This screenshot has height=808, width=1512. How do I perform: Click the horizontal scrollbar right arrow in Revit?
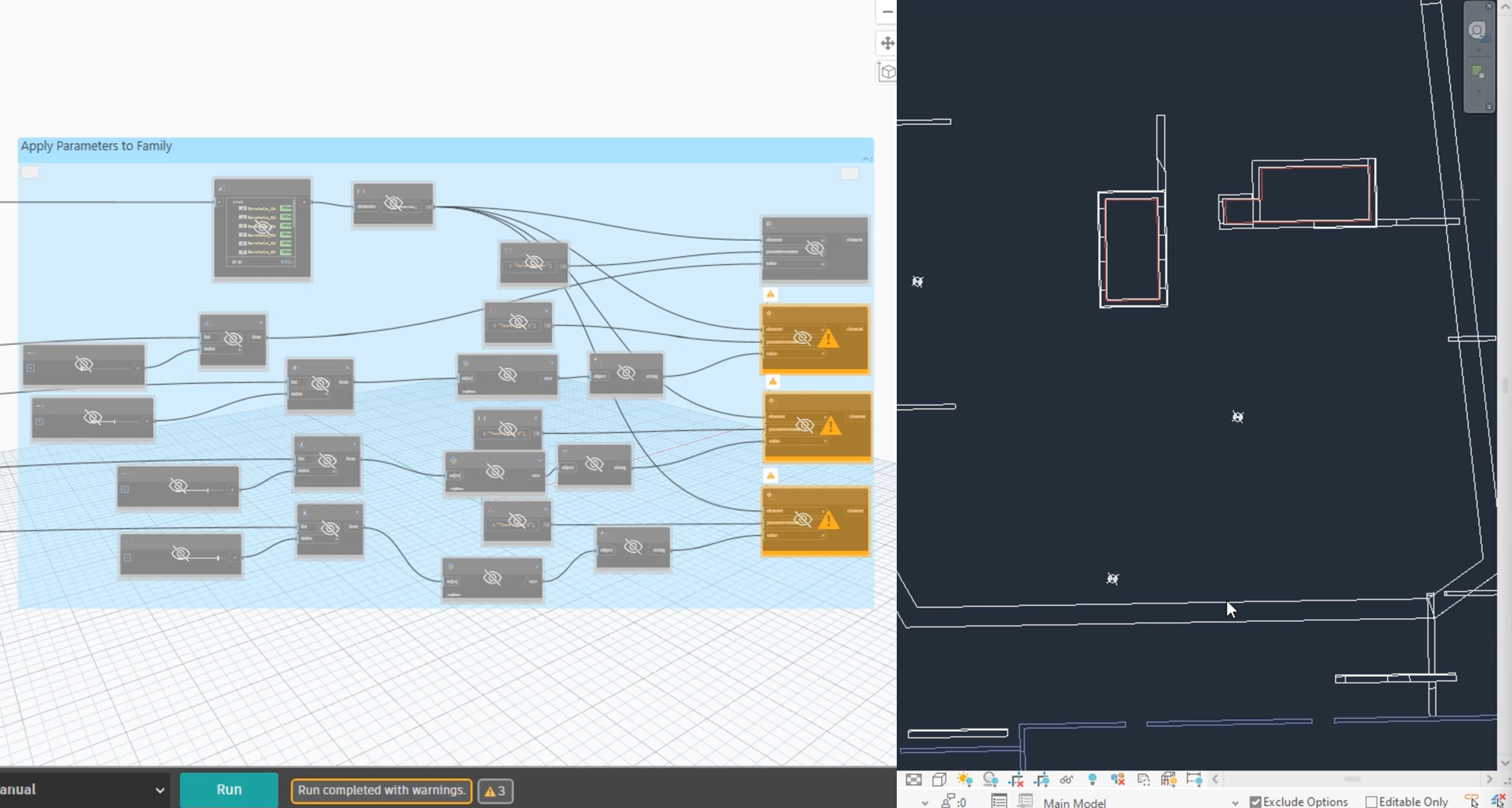pyautogui.click(x=1489, y=779)
